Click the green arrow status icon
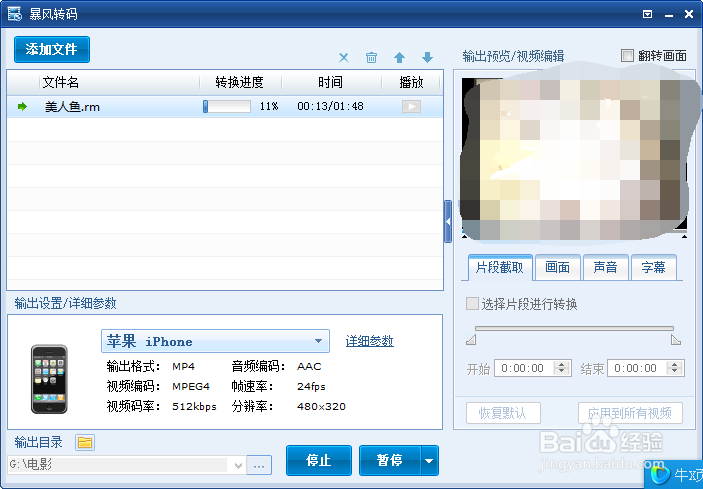703x489 pixels. point(22,107)
